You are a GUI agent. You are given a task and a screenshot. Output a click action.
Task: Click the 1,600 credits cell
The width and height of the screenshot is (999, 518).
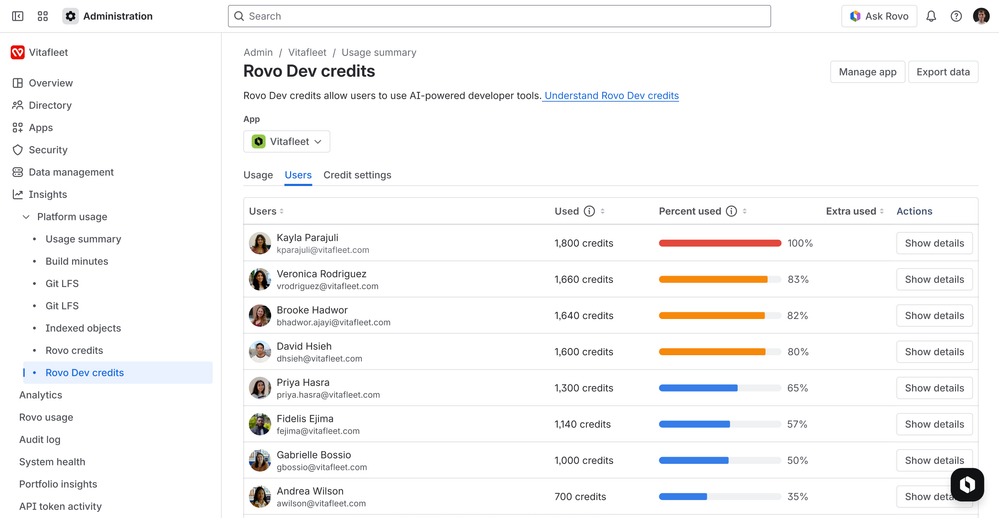tap(584, 352)
